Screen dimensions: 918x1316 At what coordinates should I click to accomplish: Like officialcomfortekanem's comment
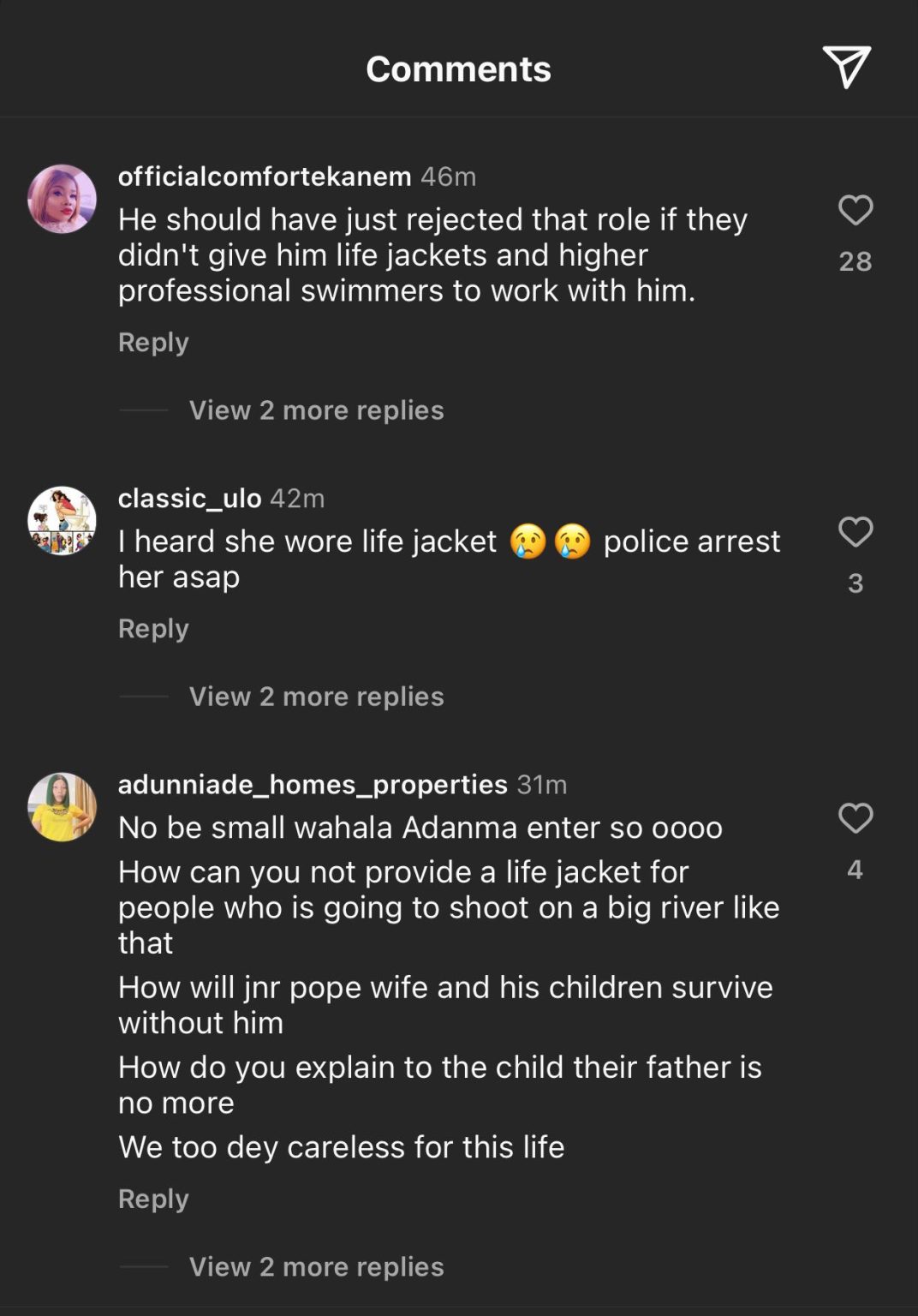pyautogui.click(x=855, y=210)
